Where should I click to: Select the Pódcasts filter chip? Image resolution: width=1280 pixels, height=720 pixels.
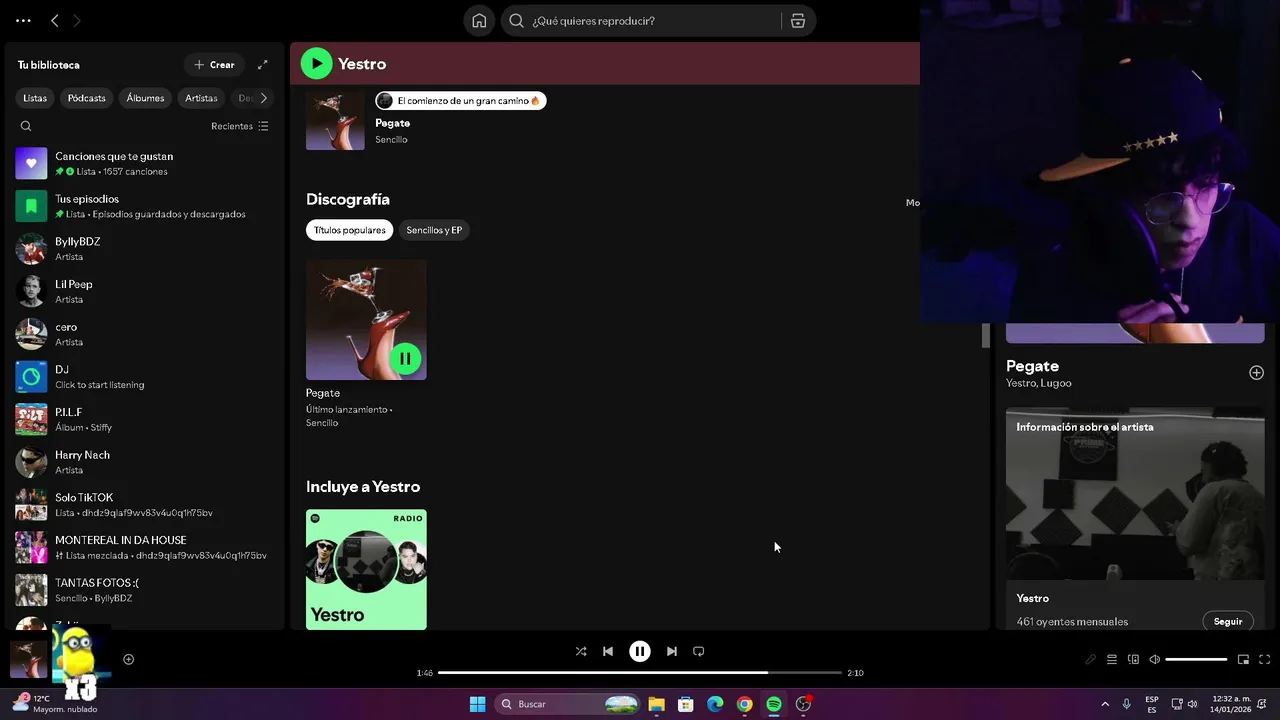coord(87,98)
